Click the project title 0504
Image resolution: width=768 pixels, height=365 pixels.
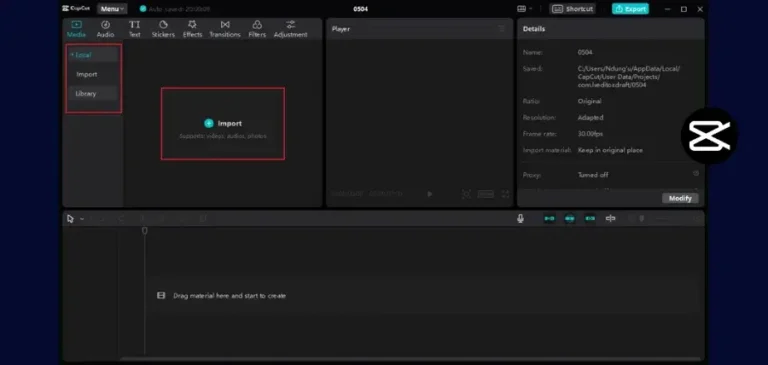(360, 9)
